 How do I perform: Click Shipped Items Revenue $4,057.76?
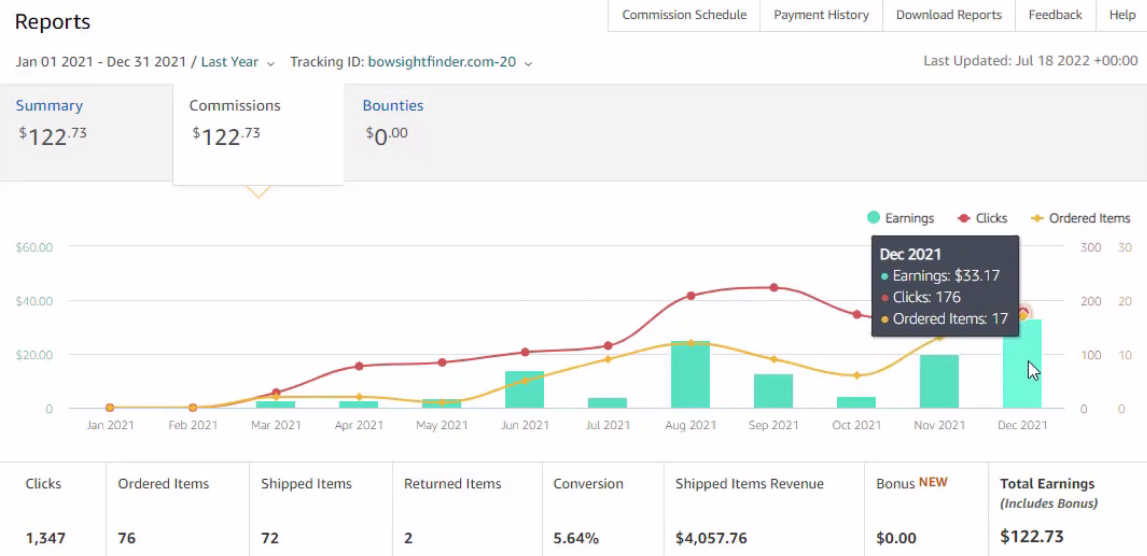[x=711, y=538]
